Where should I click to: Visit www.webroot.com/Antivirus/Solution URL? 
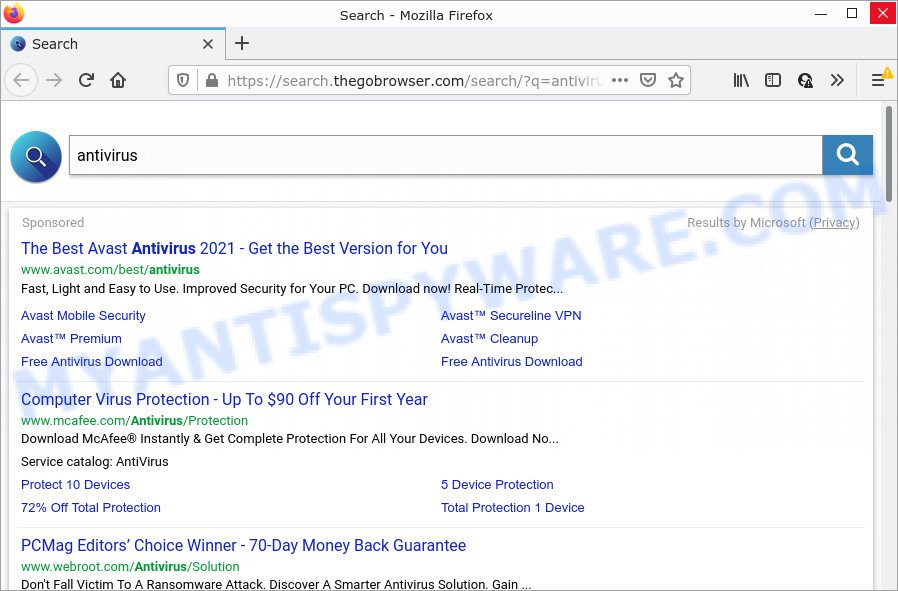pyautogui.click(x=130, y=566)
